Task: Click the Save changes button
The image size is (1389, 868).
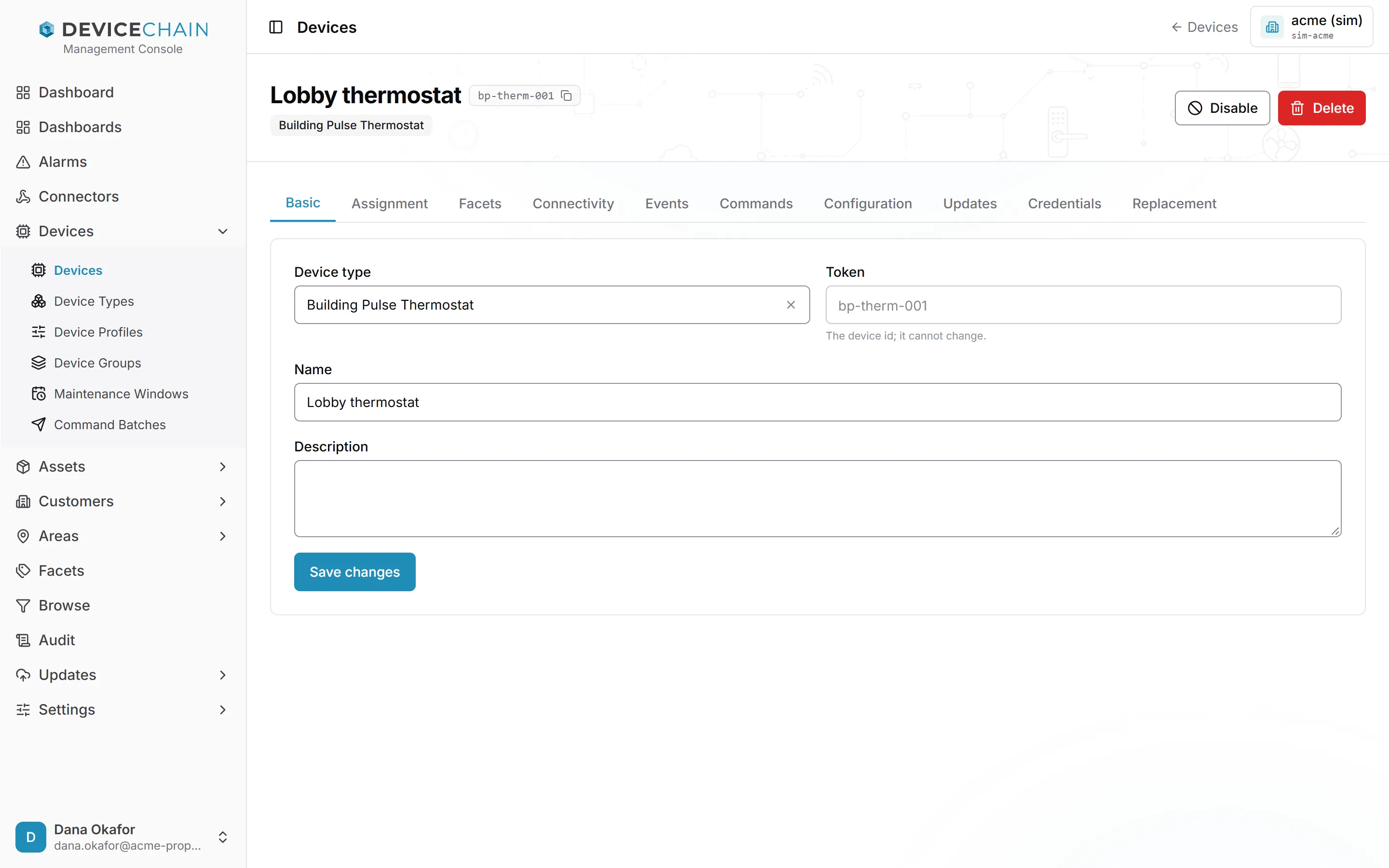Action: tap(354, 572)
